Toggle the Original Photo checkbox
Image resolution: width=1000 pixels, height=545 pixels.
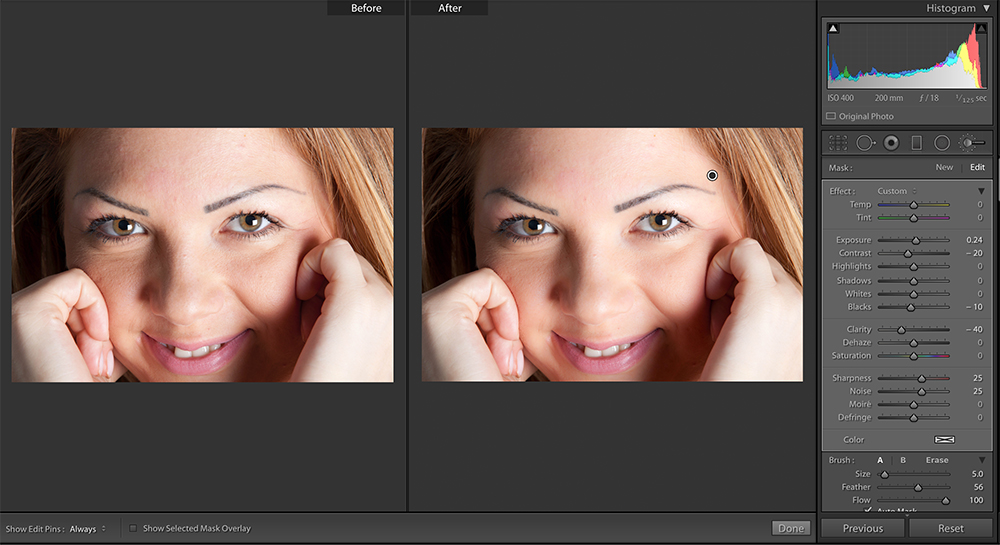(831, 116)
